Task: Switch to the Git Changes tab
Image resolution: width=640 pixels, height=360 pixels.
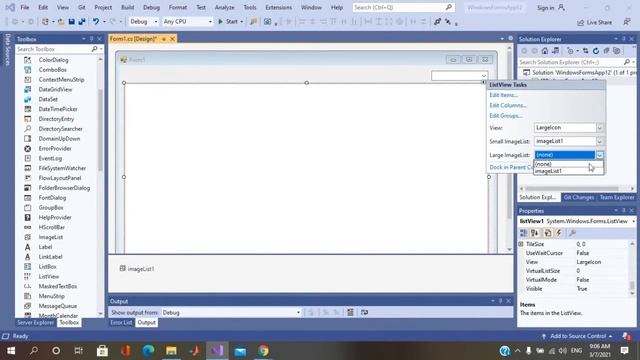Action: tap(578, 197)
